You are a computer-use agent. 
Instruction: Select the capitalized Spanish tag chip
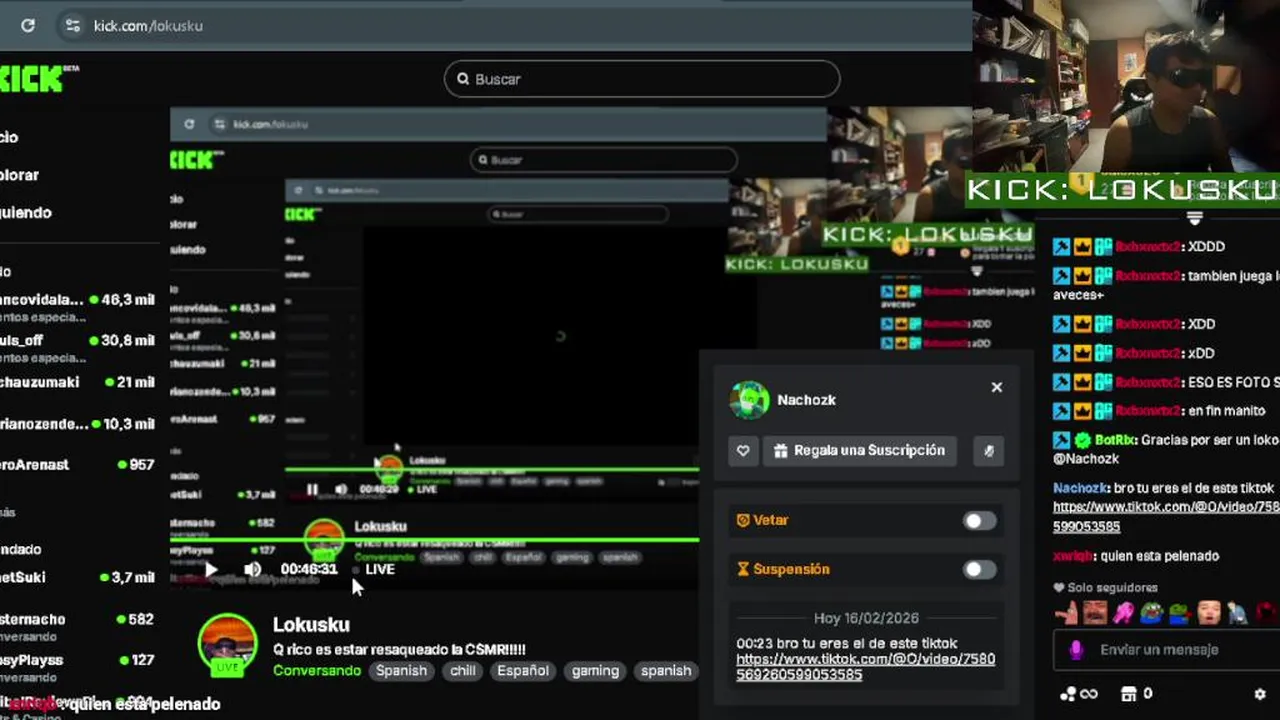pos(401,671)
